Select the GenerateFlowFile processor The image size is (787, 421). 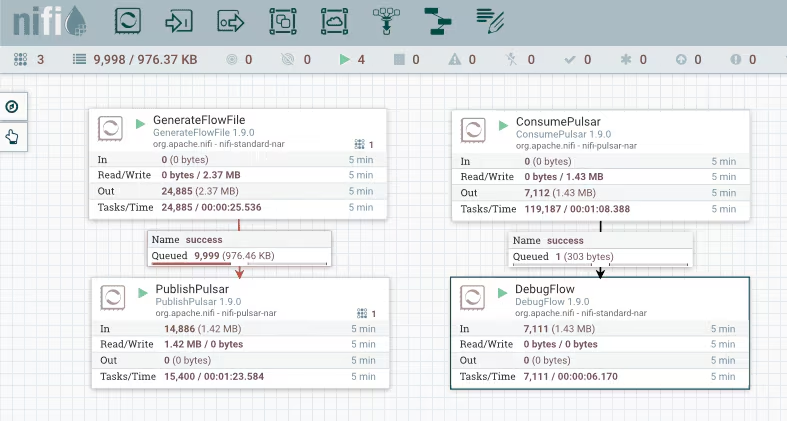click(x=198, y=120)
